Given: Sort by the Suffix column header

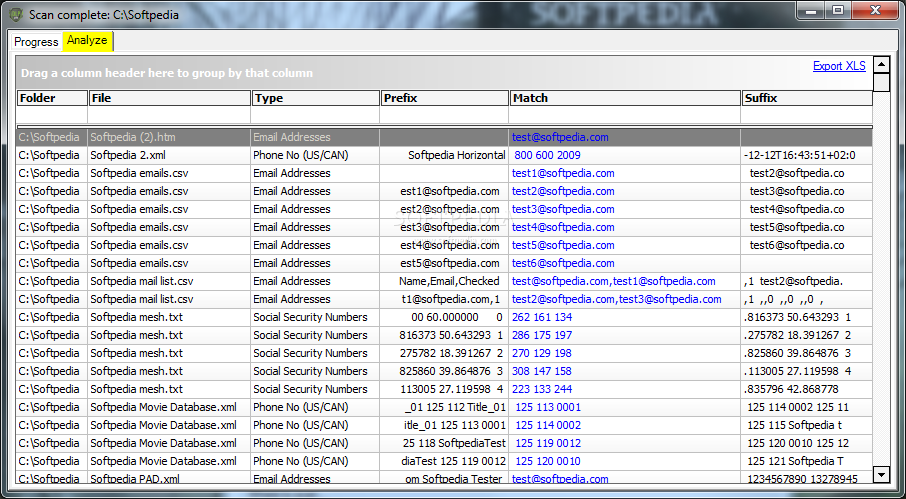Looking at the screenshot, I should click(x=807, y=98).
